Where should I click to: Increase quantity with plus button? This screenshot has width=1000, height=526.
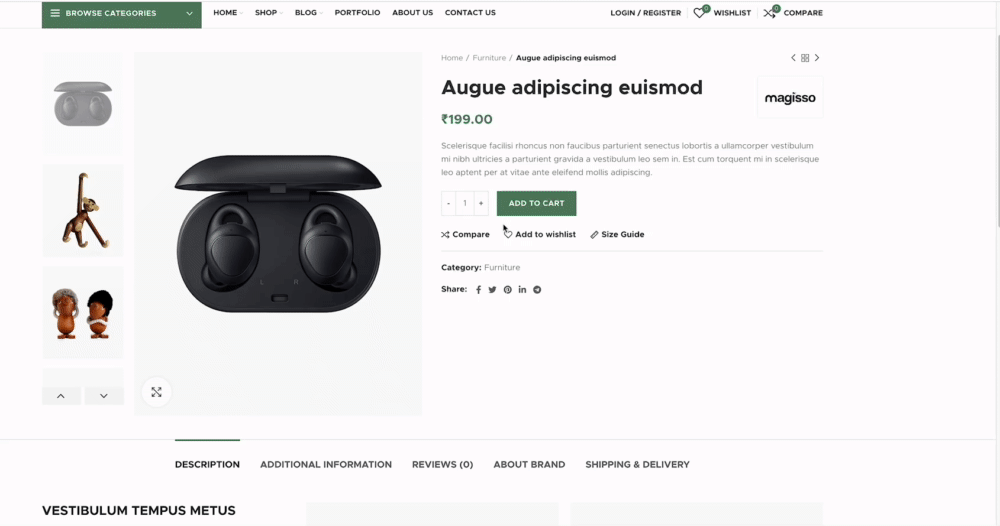(481, 203)
